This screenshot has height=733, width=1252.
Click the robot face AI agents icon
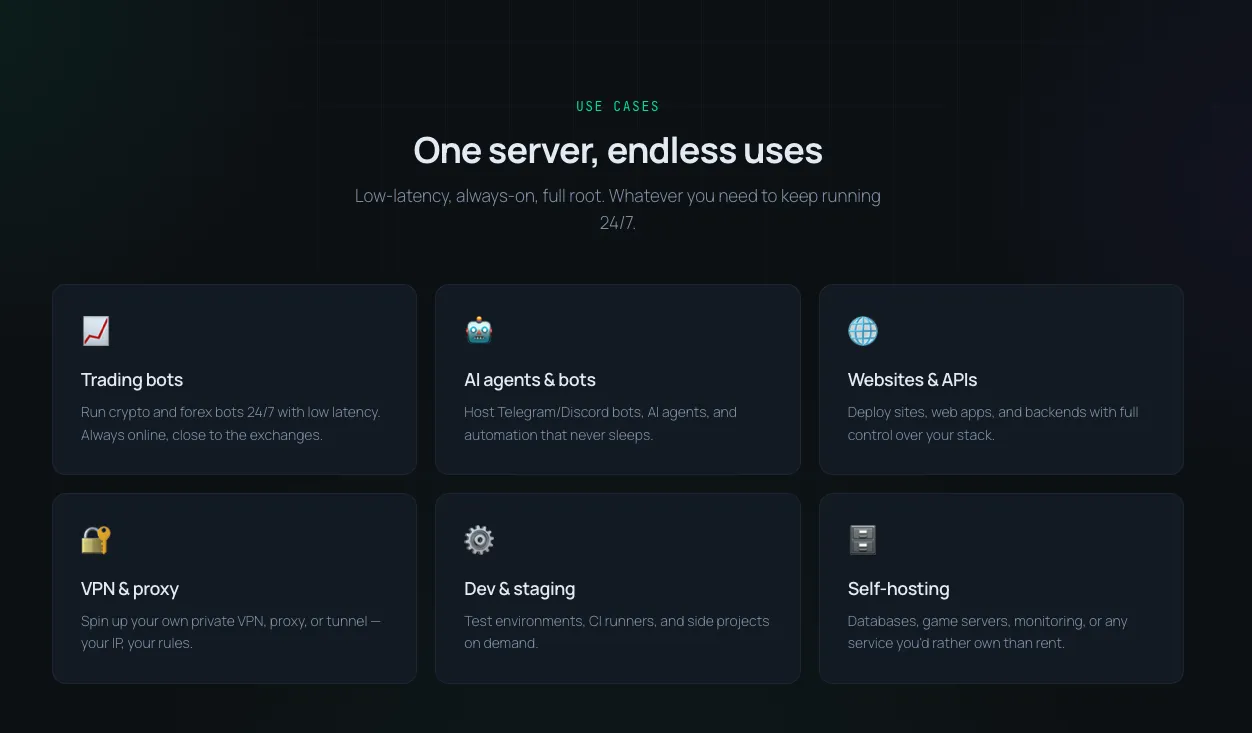(479, 331)
